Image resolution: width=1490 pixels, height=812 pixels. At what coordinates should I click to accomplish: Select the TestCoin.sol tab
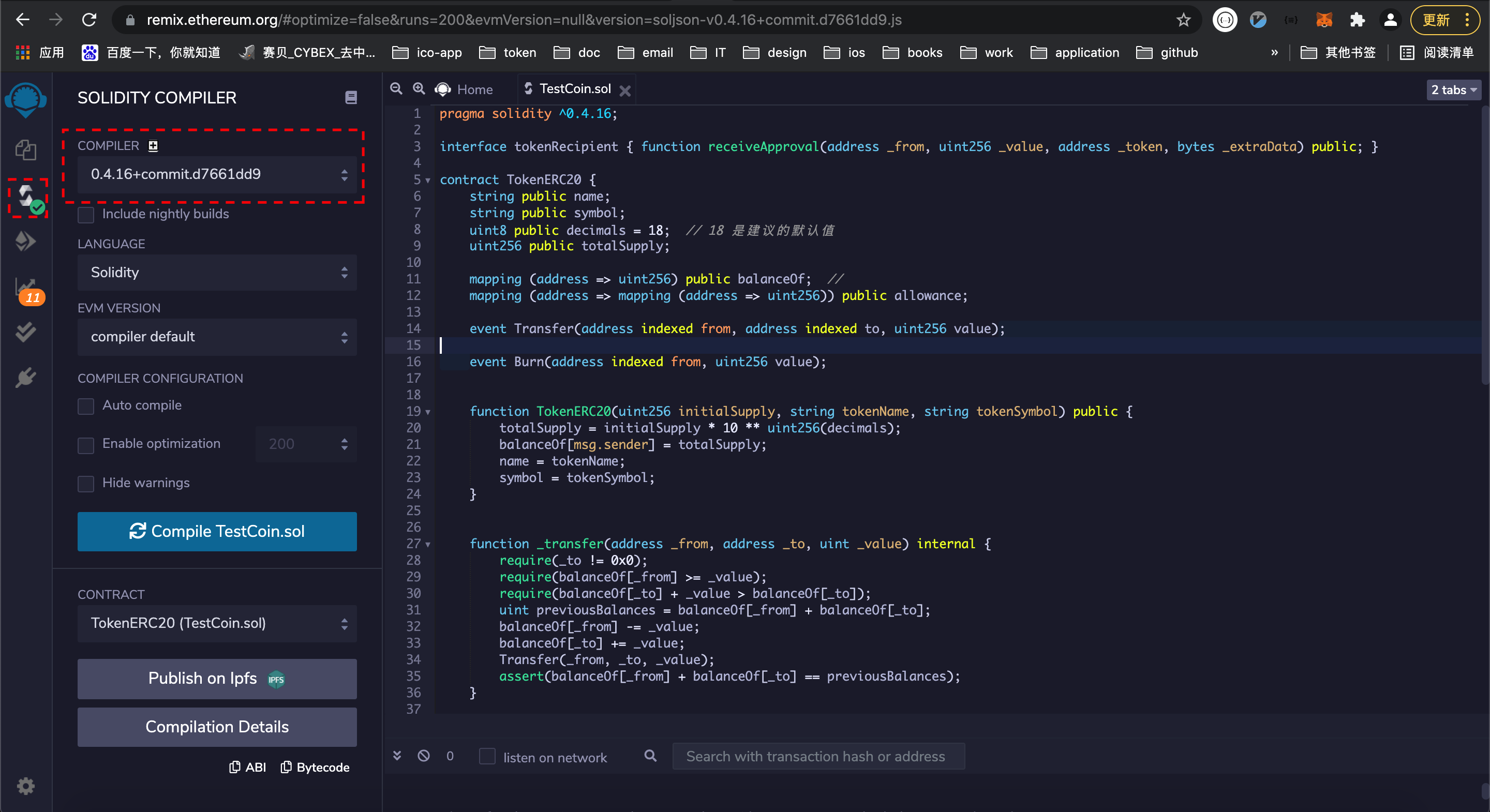(575, 89)
